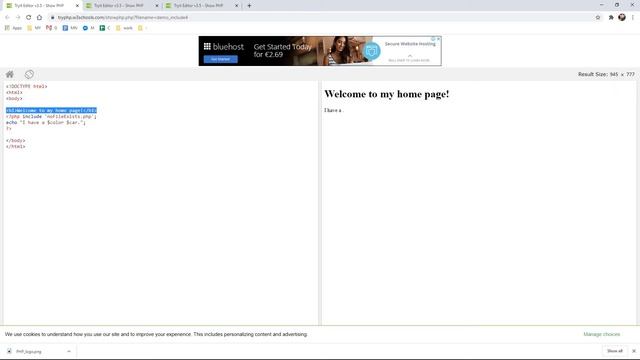
Task: Click Show all downloads button
Action: 615,351
